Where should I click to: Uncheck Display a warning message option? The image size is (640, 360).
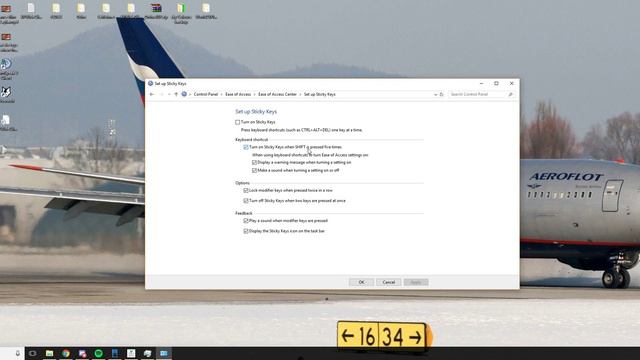[x=254, y=162]
